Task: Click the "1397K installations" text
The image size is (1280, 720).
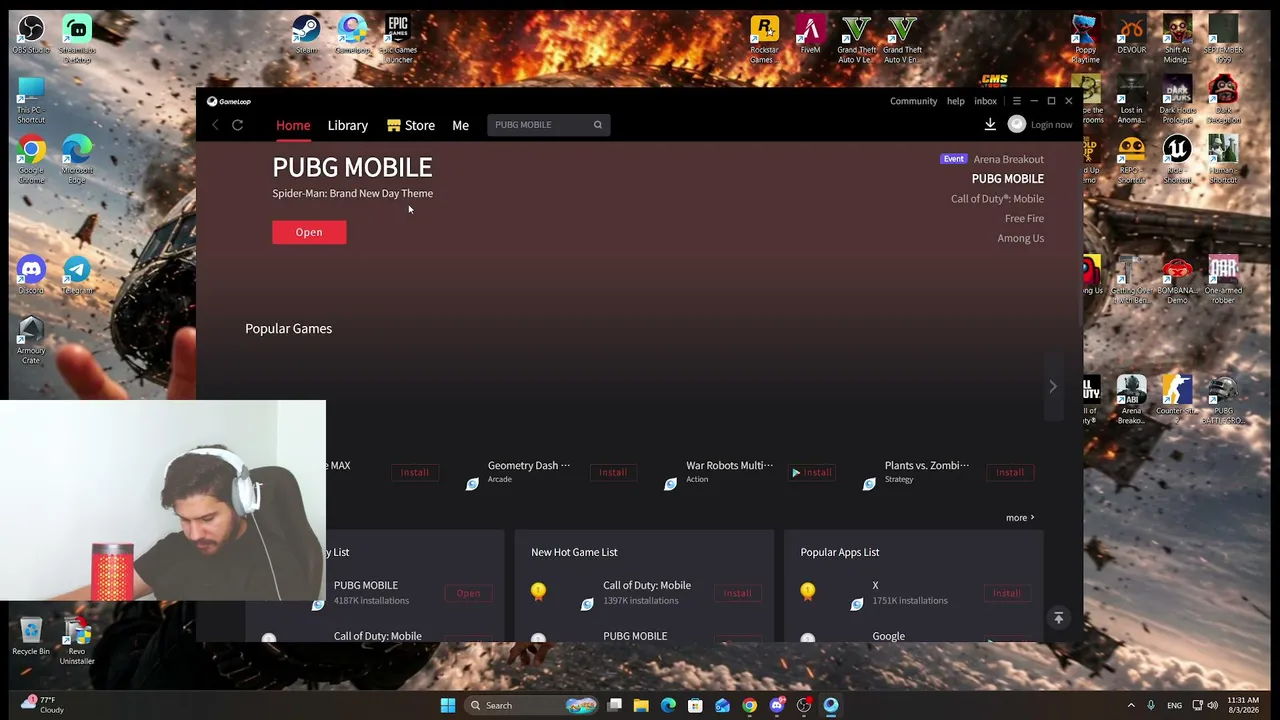Action: click(x=640, y=601)
